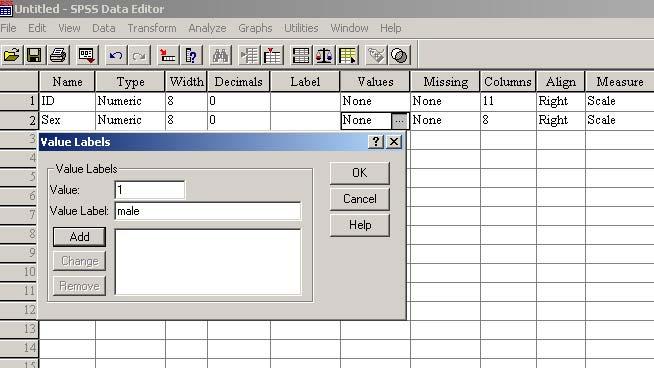Click the Sex variable name cell

click(x=67, y=121)
